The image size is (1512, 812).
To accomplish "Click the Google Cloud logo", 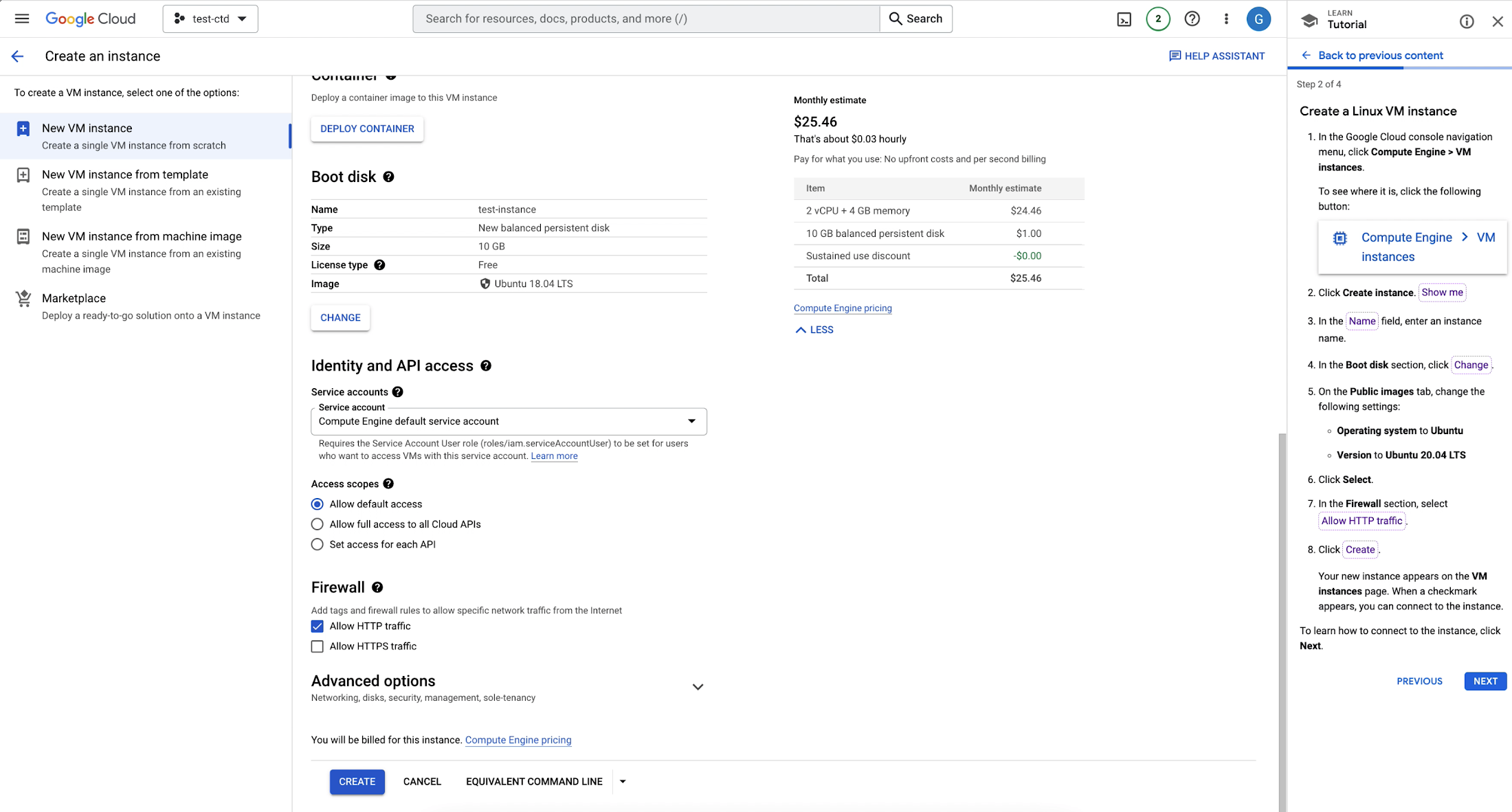I will tap(91, 19).
